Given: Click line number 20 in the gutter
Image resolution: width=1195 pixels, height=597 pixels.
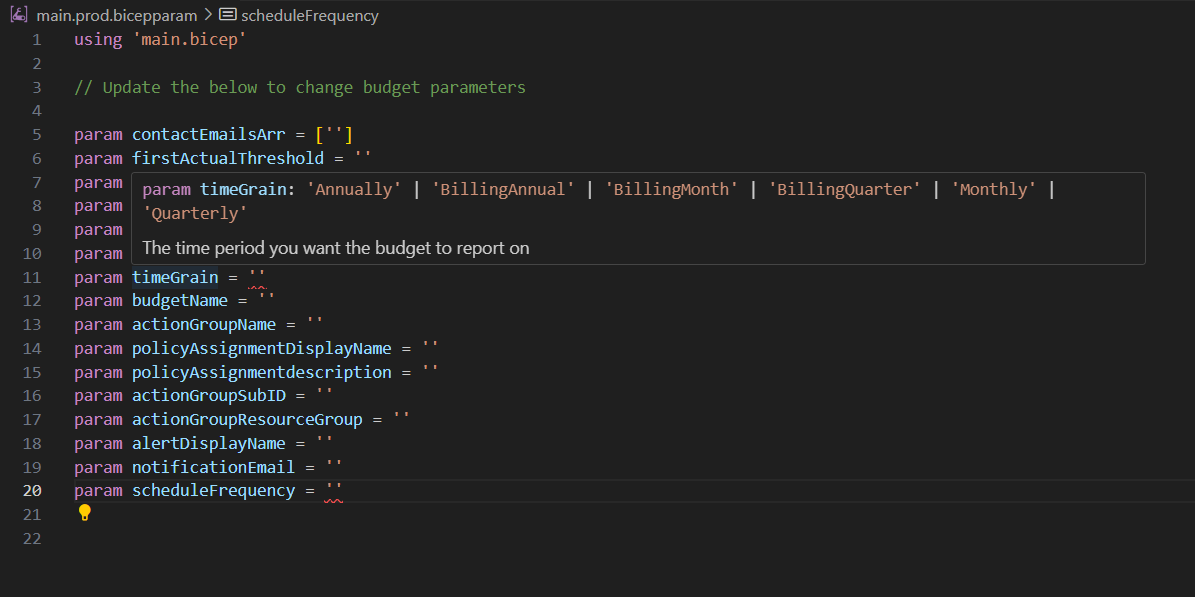Looking at the screenshot, I should [32, 490].
